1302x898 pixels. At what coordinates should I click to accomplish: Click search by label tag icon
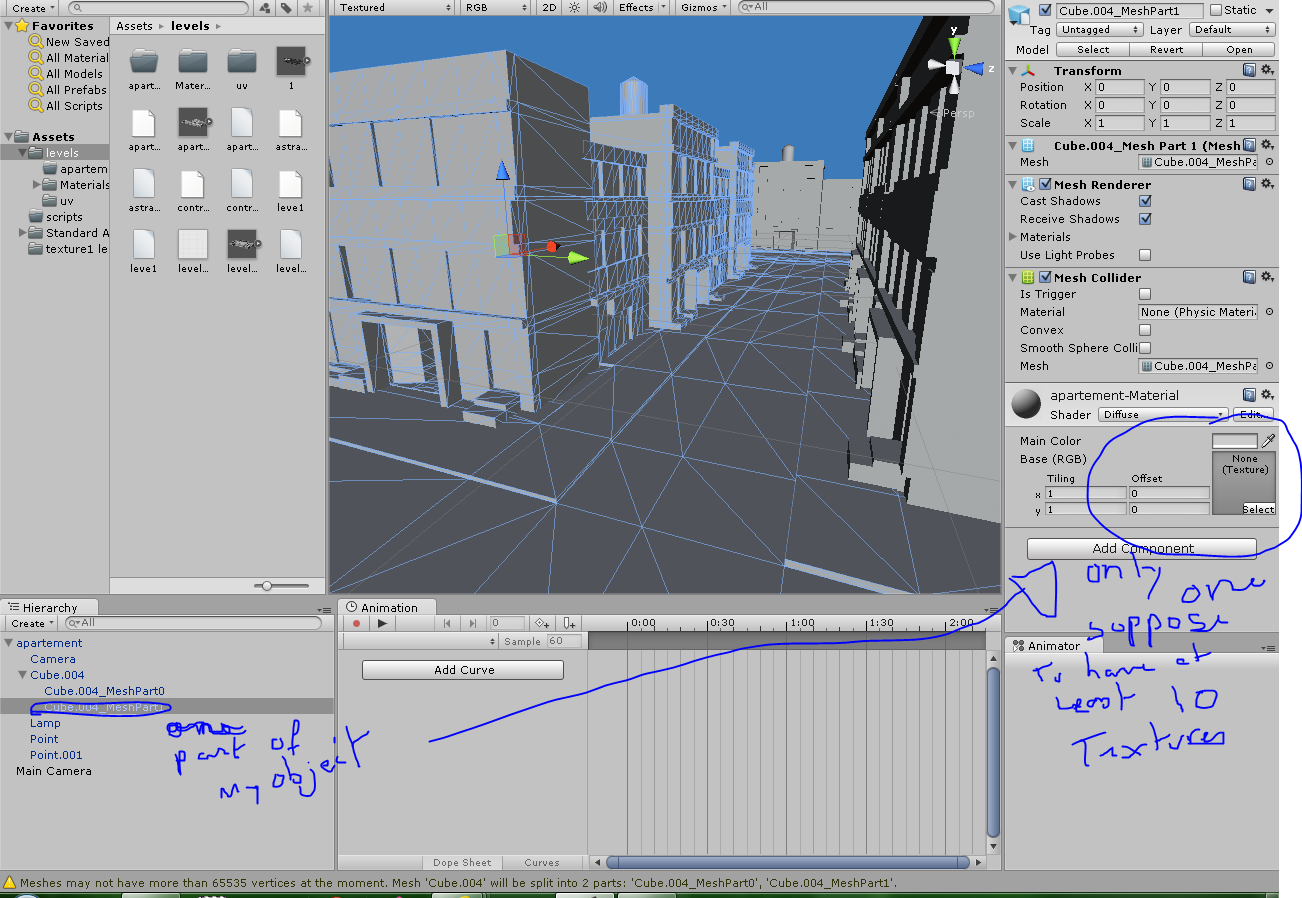pyautogui.click(x=286, y=8)
